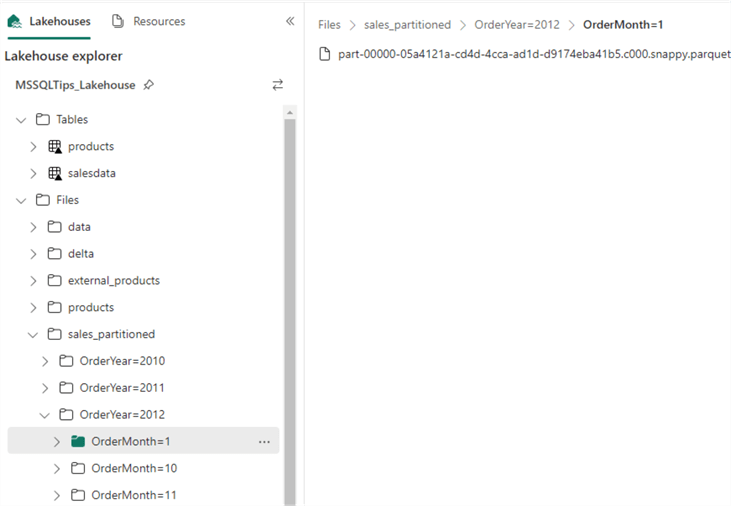Screen dimensions: 731x506
Task: Expand the OrderYear=2010 folder
Action: (x=44, y=361)
